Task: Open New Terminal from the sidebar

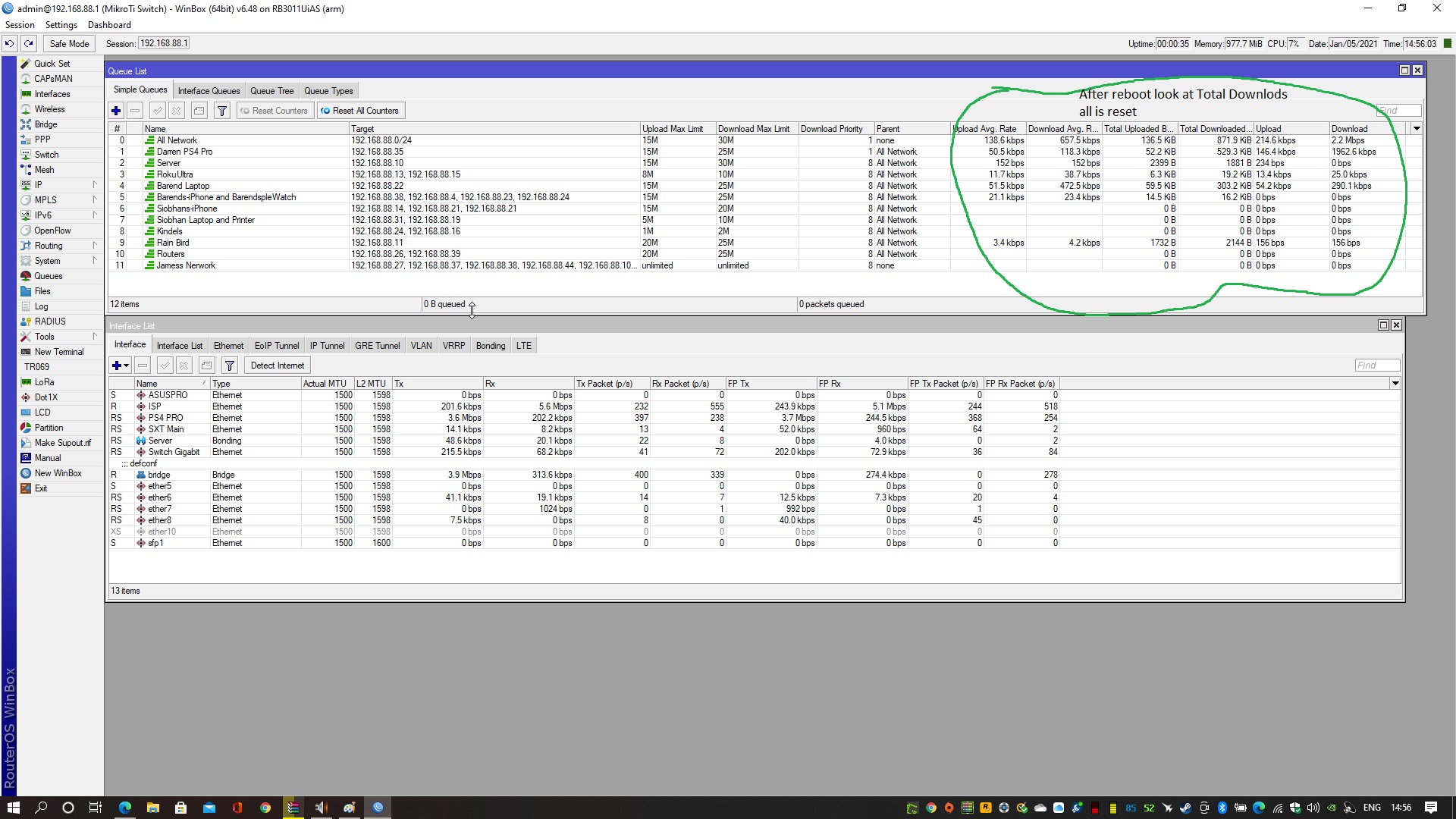Action: 59,352
